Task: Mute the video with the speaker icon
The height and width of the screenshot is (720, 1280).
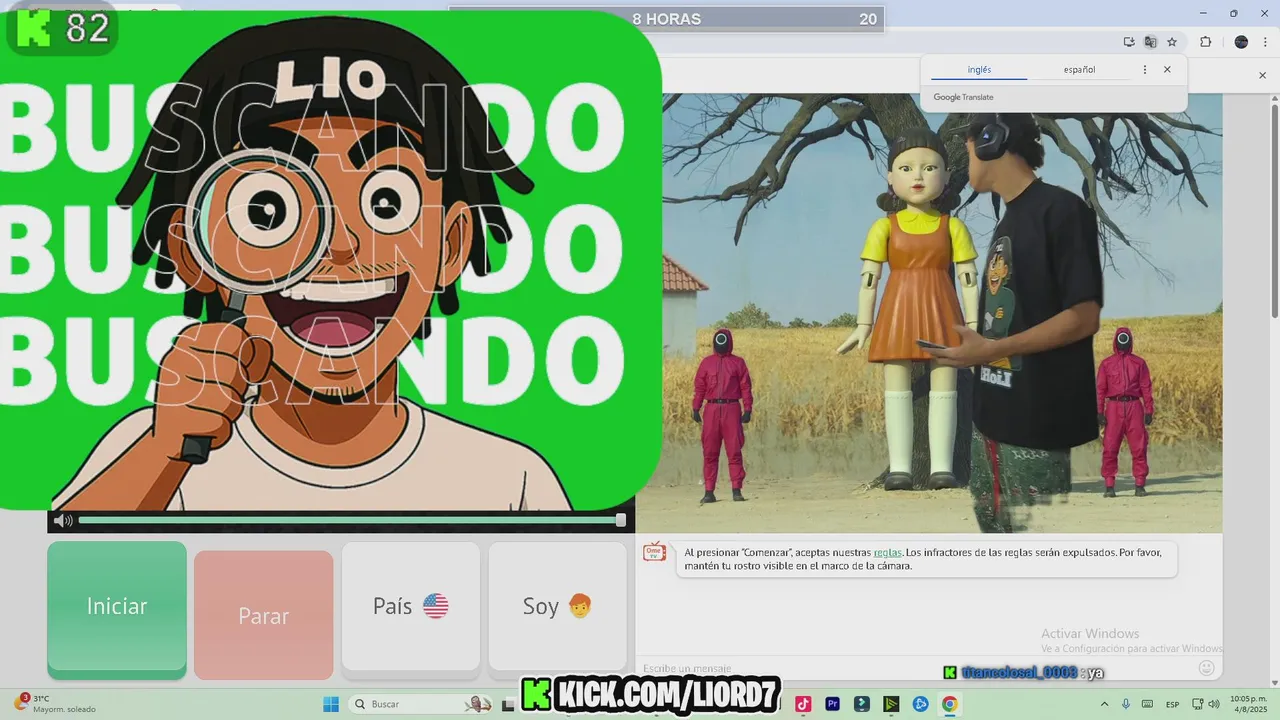Action: click(x=62, y=520)
